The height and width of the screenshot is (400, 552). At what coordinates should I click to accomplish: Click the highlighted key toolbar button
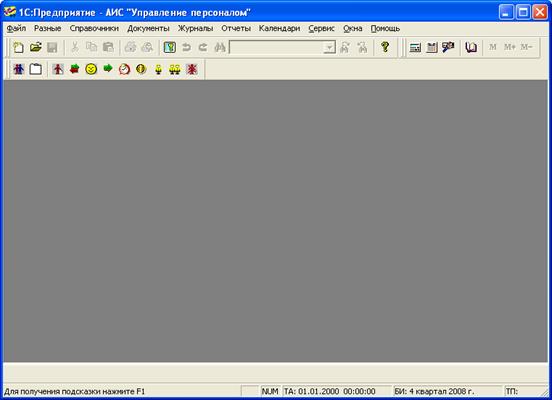coord(170,48)
